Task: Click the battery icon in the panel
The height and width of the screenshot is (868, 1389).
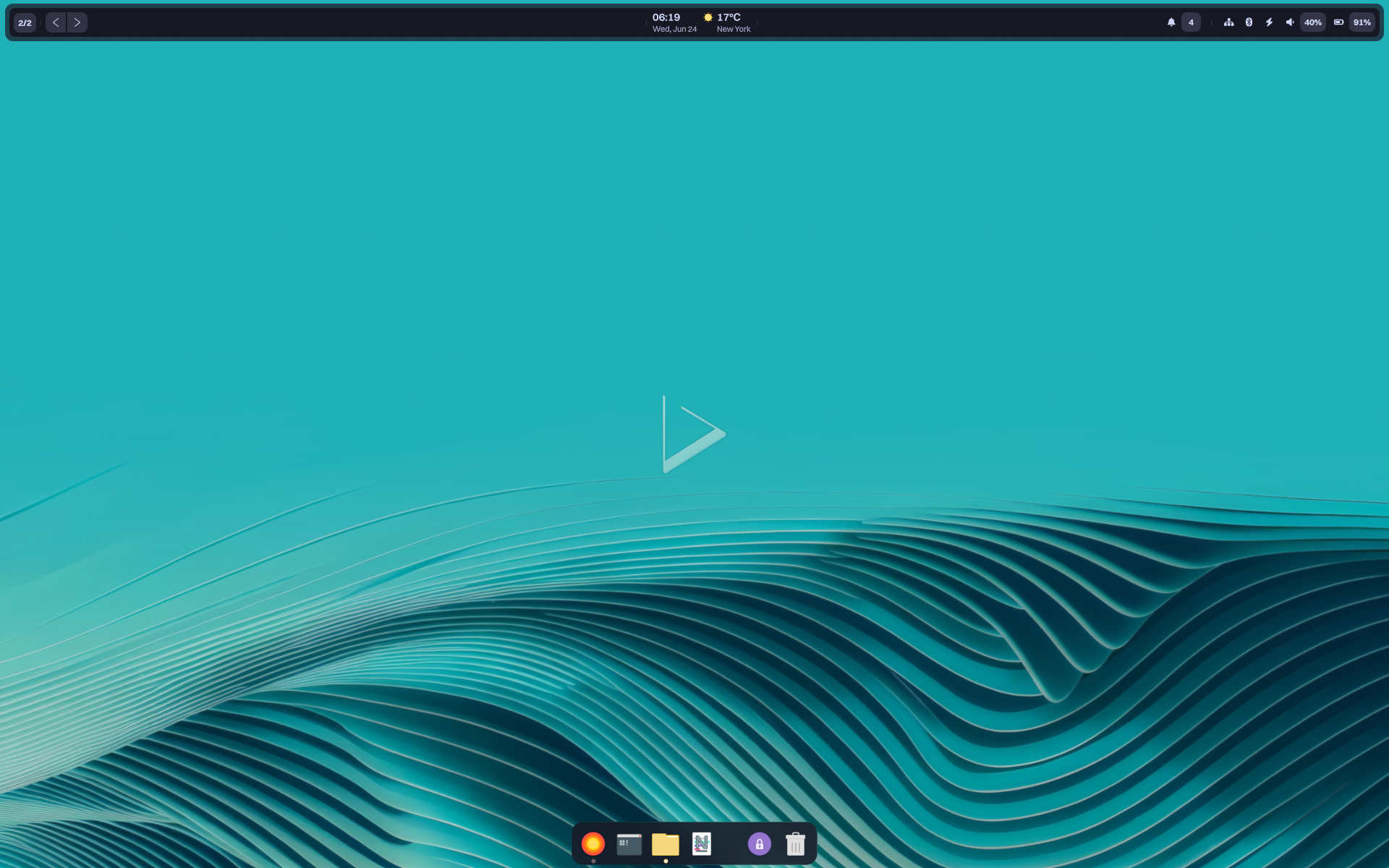Action: click(x=1339, y=22)
